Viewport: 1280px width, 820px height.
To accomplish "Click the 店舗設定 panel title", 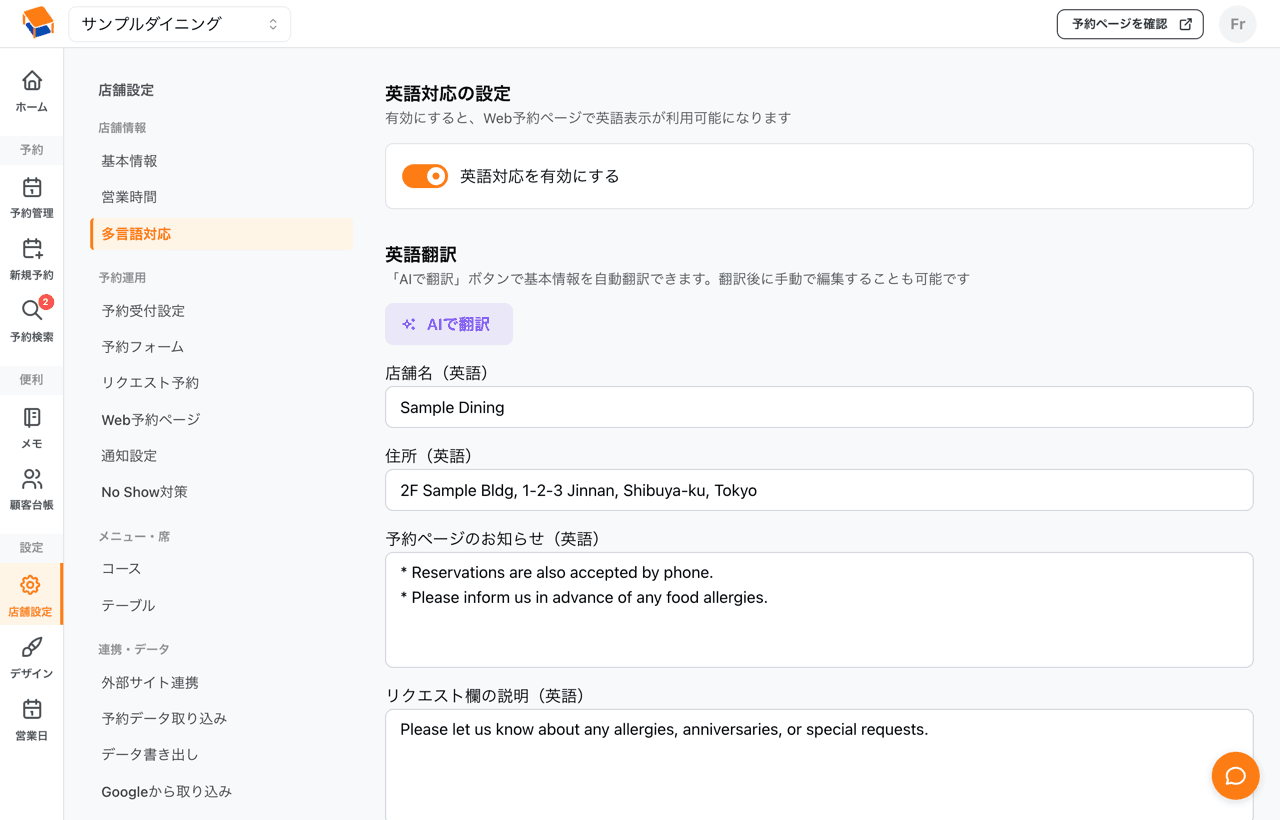I will [126, 90].
